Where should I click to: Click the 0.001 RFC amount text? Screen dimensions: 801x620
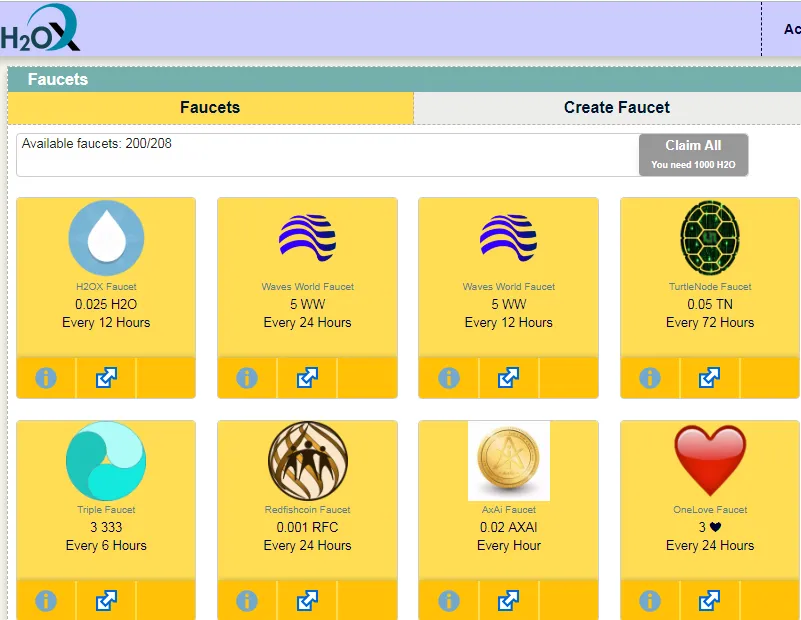pos(308,527)
